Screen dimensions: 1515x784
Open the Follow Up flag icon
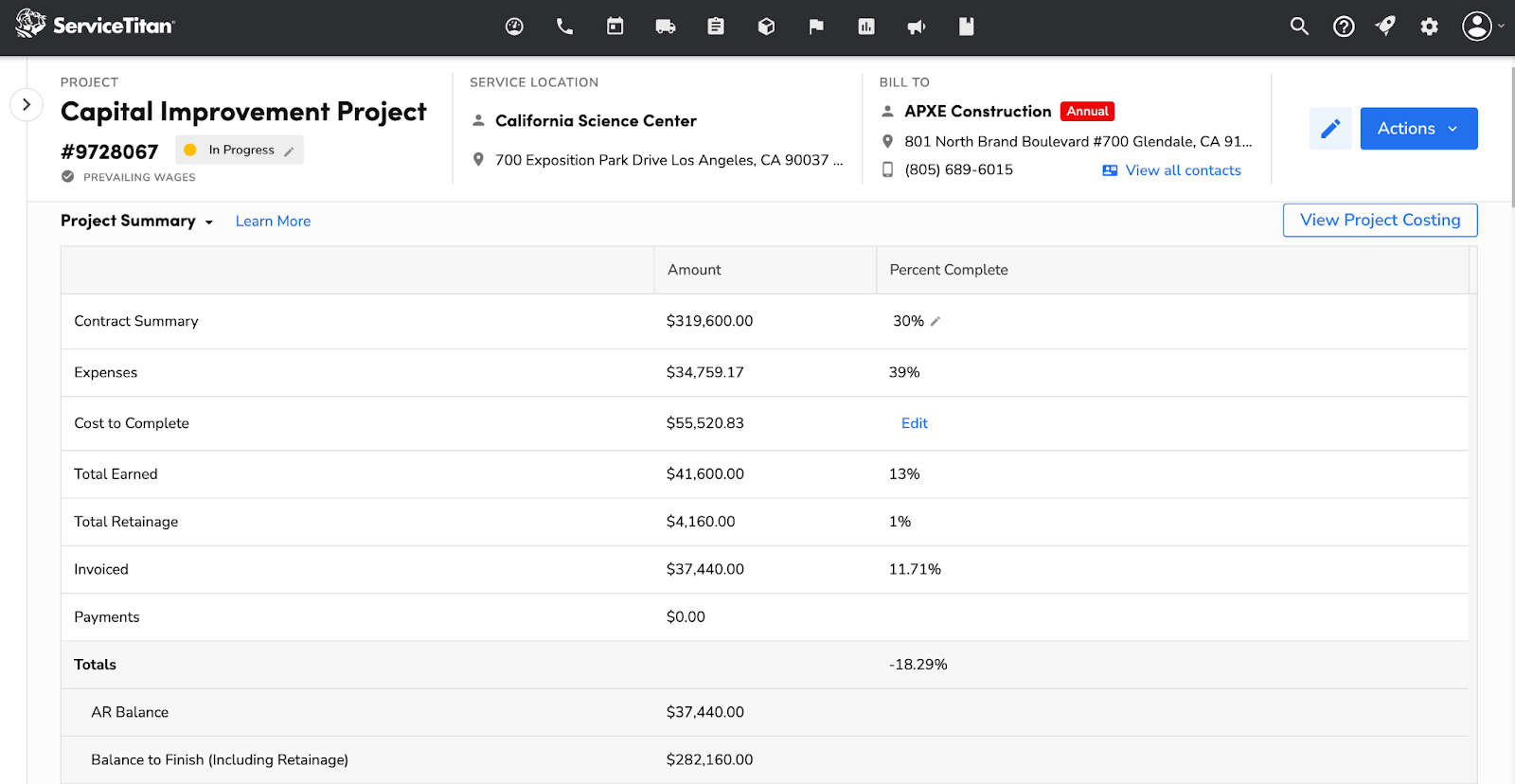[816, 27]
